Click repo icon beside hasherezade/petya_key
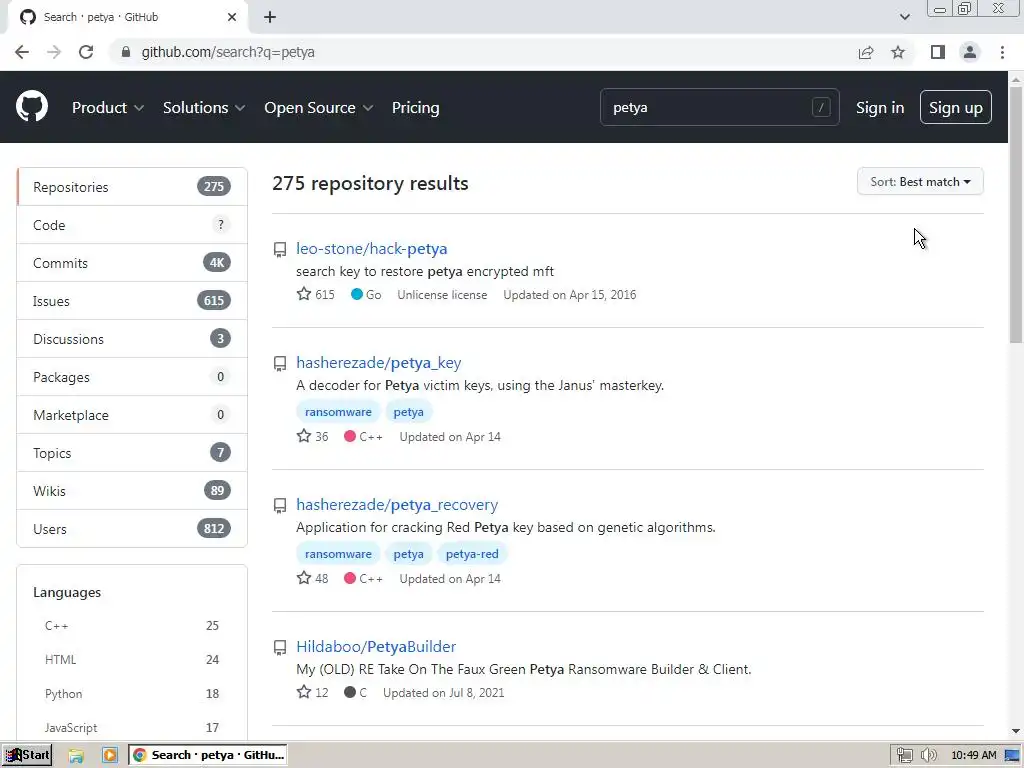Image resolution: width=1024 pixels, height=768 pixels. pos(280,363)
